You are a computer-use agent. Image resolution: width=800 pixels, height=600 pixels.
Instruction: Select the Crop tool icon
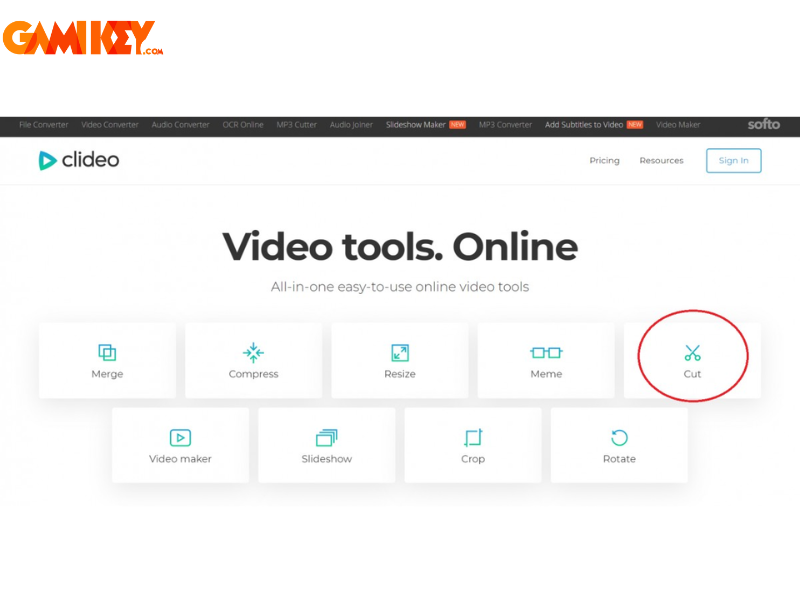tap(473, 438)
